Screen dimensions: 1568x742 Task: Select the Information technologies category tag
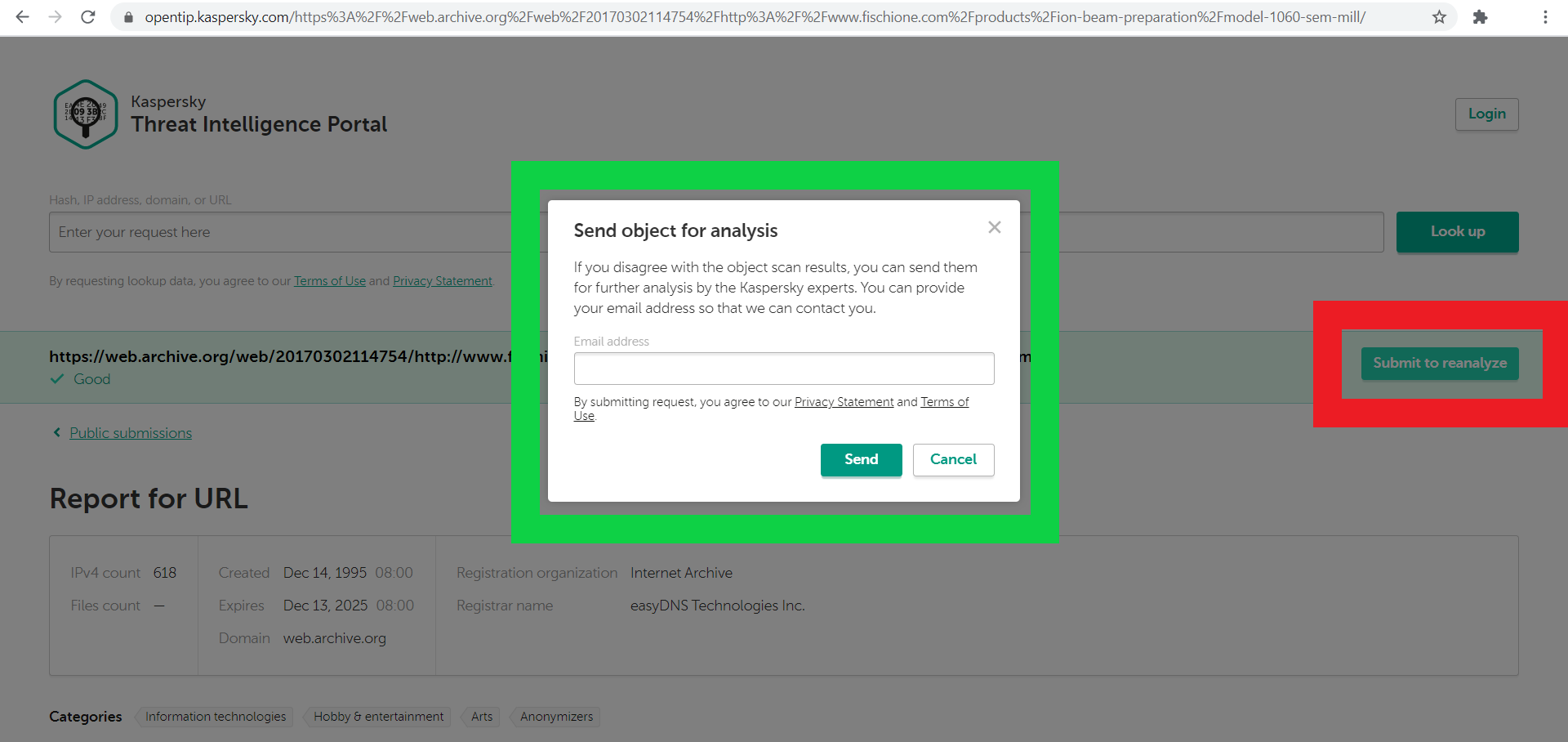click(x=216, y=717)
